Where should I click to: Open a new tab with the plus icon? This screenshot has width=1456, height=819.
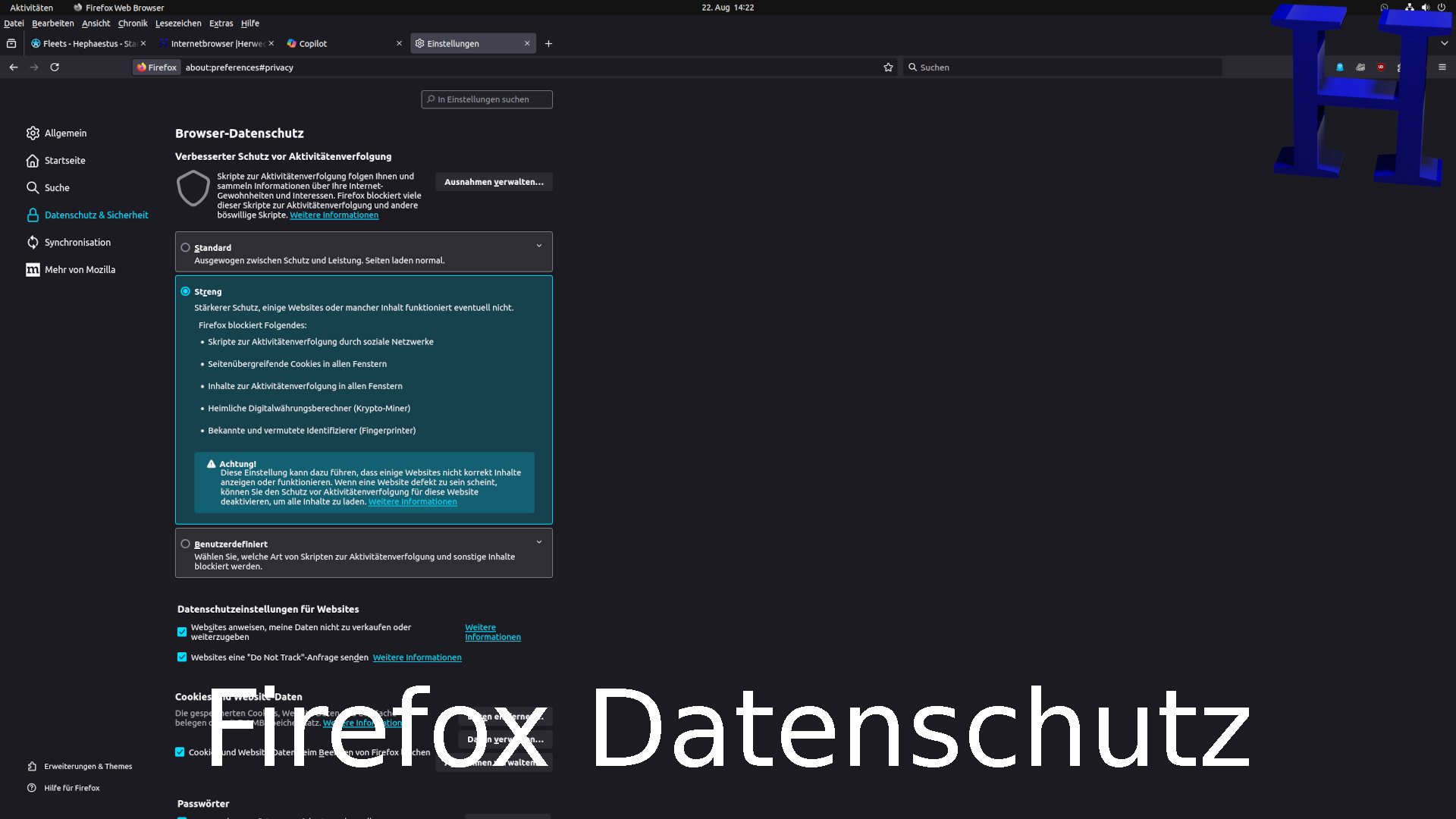[x=548, y=43]
